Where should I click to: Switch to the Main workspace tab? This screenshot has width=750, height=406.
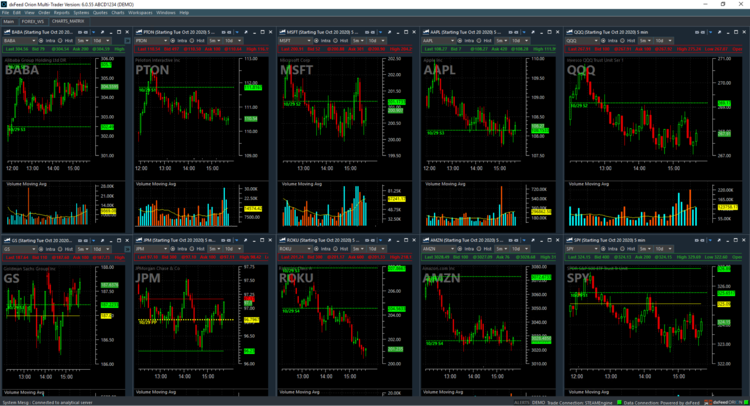[x=9, y=22]
